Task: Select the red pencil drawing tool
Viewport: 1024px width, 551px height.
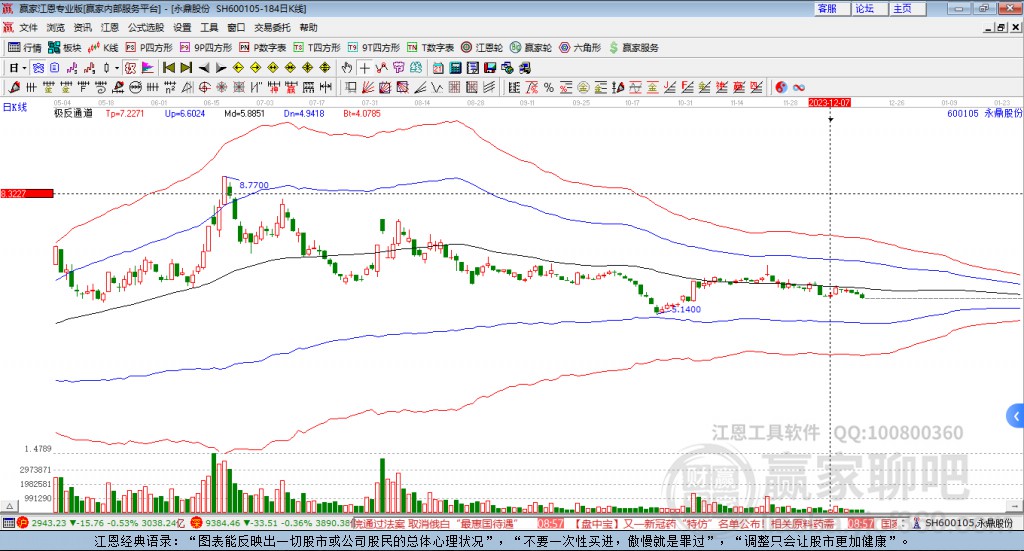Action: click(x=14, y=87)
